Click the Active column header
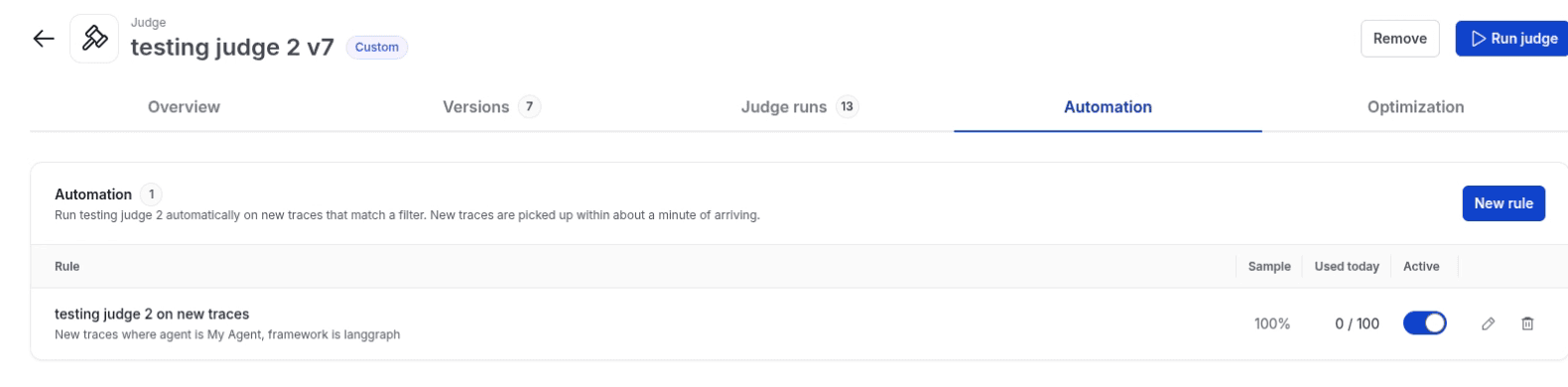The image size is (1568, 387). (1421, 266)
